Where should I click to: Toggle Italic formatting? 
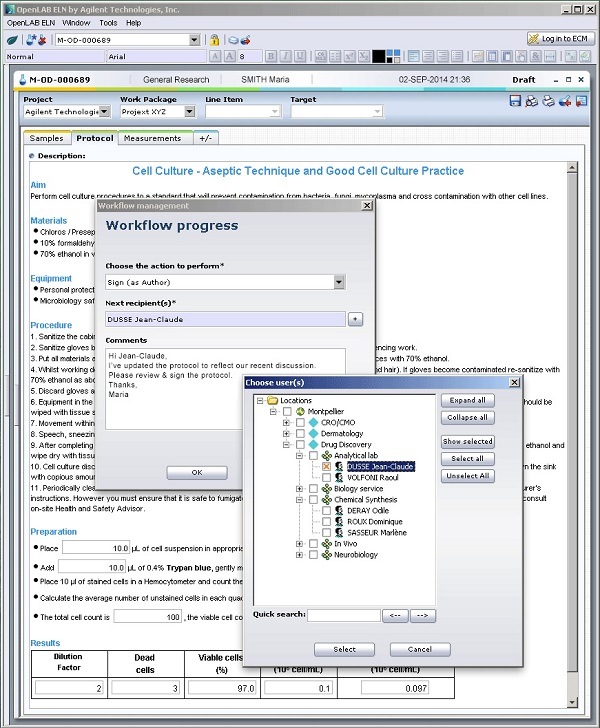click(286, 57)
